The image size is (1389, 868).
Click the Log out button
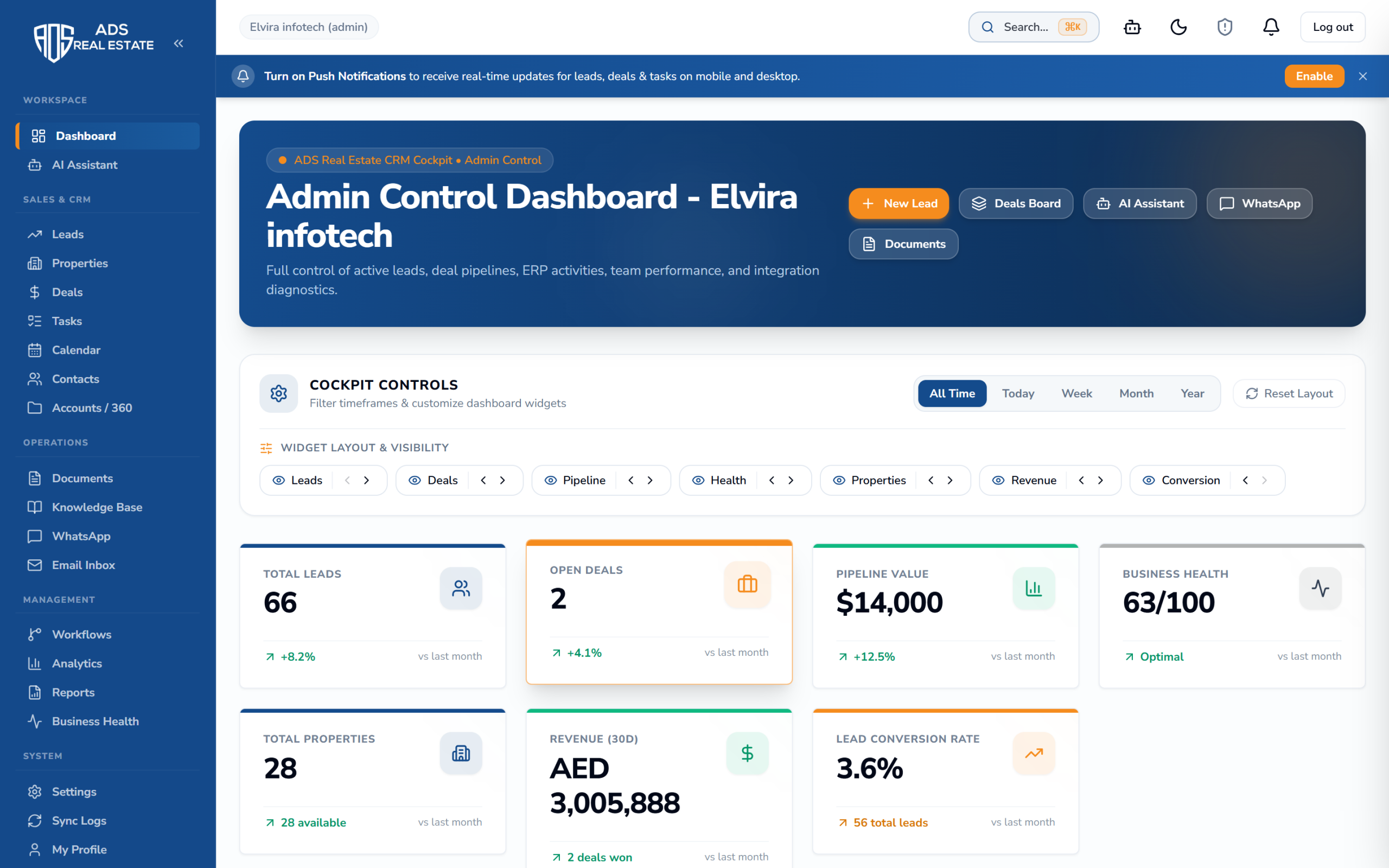1332,27
